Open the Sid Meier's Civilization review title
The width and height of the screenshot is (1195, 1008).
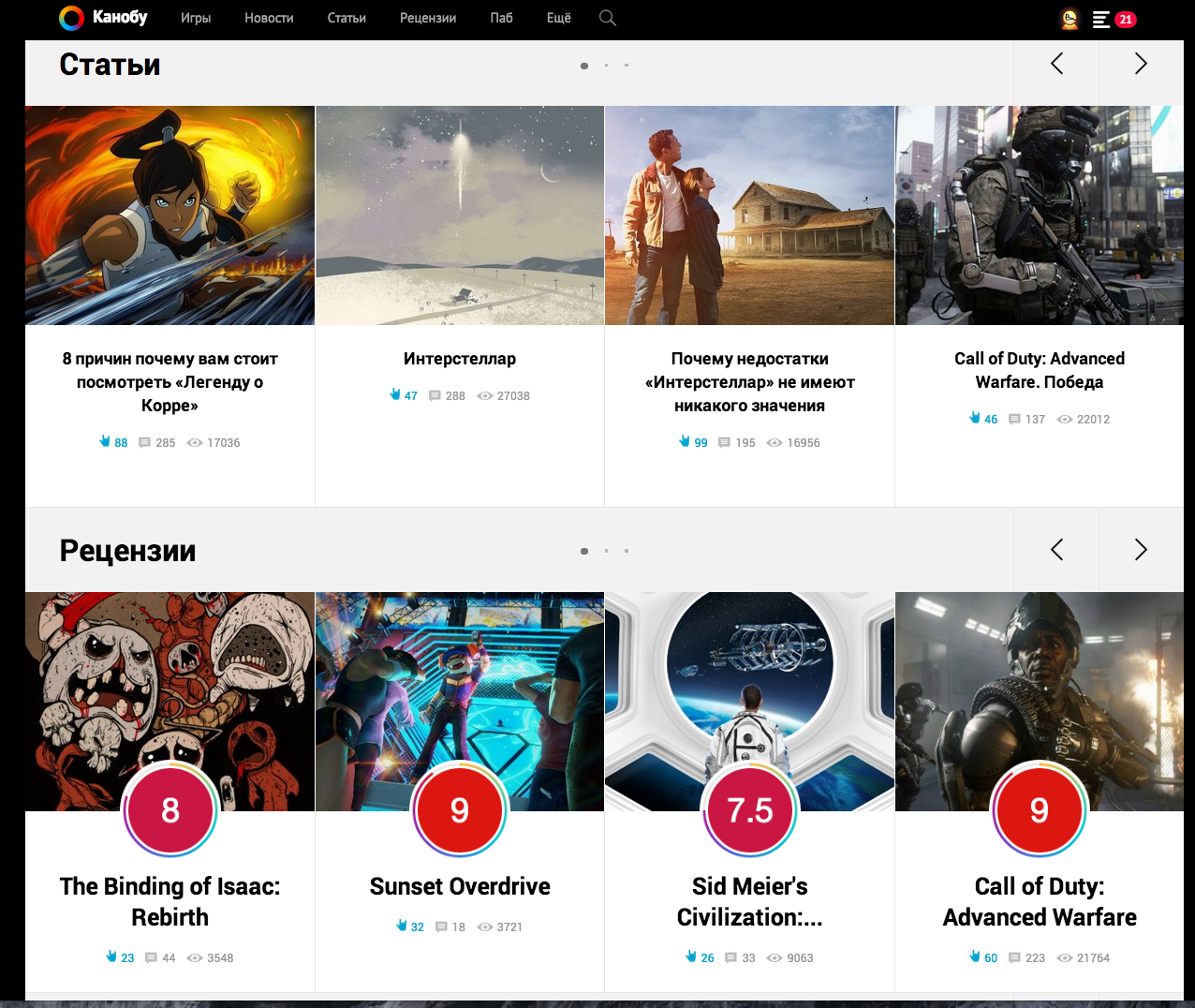pos(750,901)
